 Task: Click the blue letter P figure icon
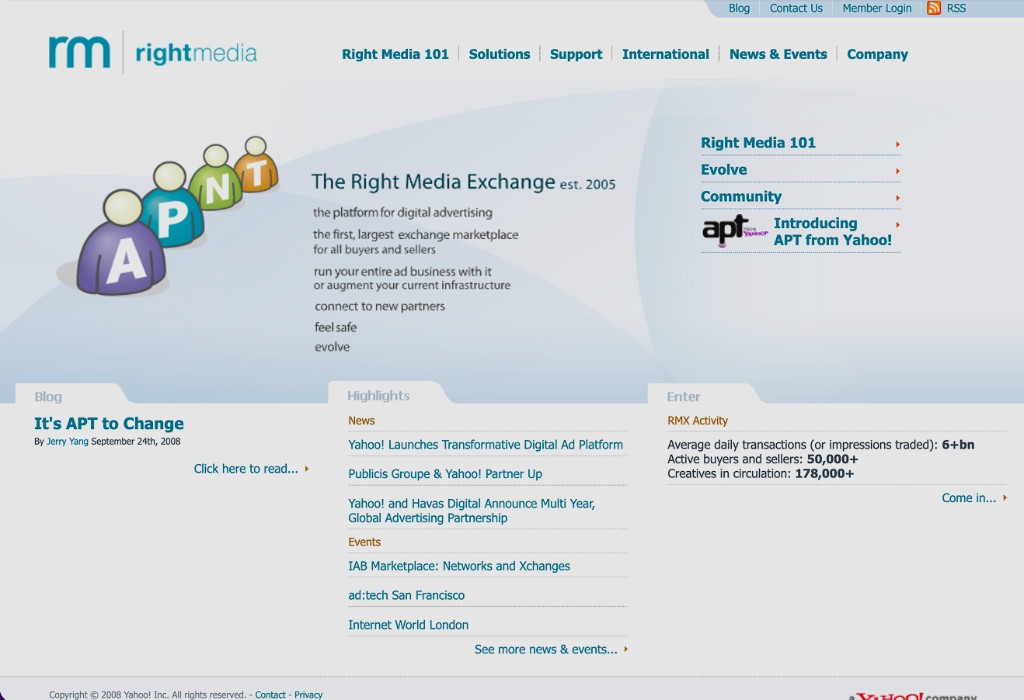173,205
